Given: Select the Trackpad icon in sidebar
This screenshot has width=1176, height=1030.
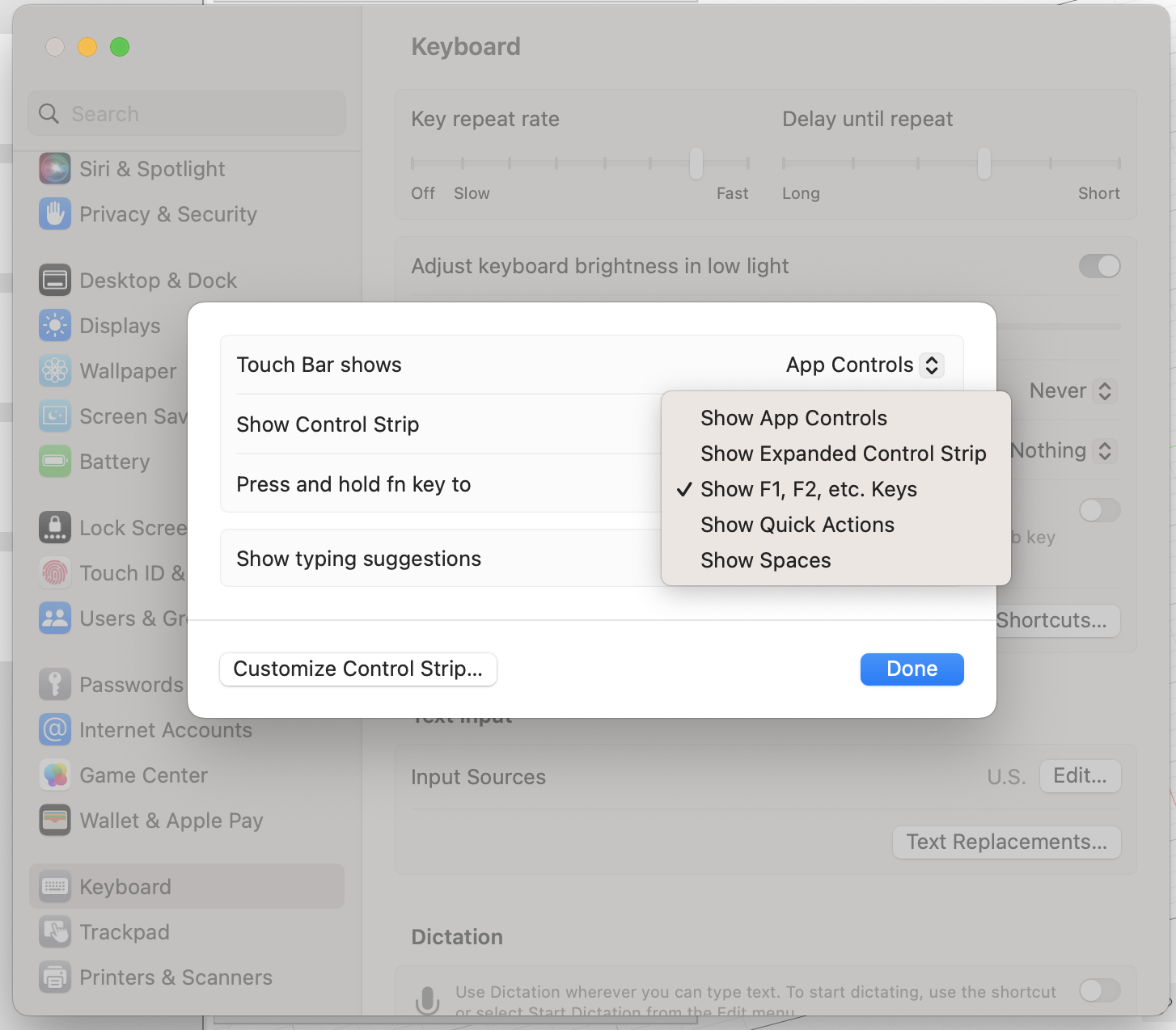Looking at the screenshot, I should (x=55, y=932).
